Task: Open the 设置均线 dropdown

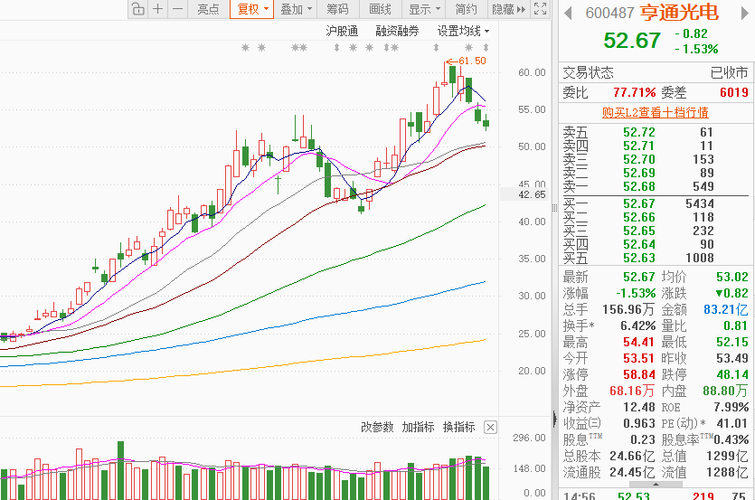Action: pos(463,31)
